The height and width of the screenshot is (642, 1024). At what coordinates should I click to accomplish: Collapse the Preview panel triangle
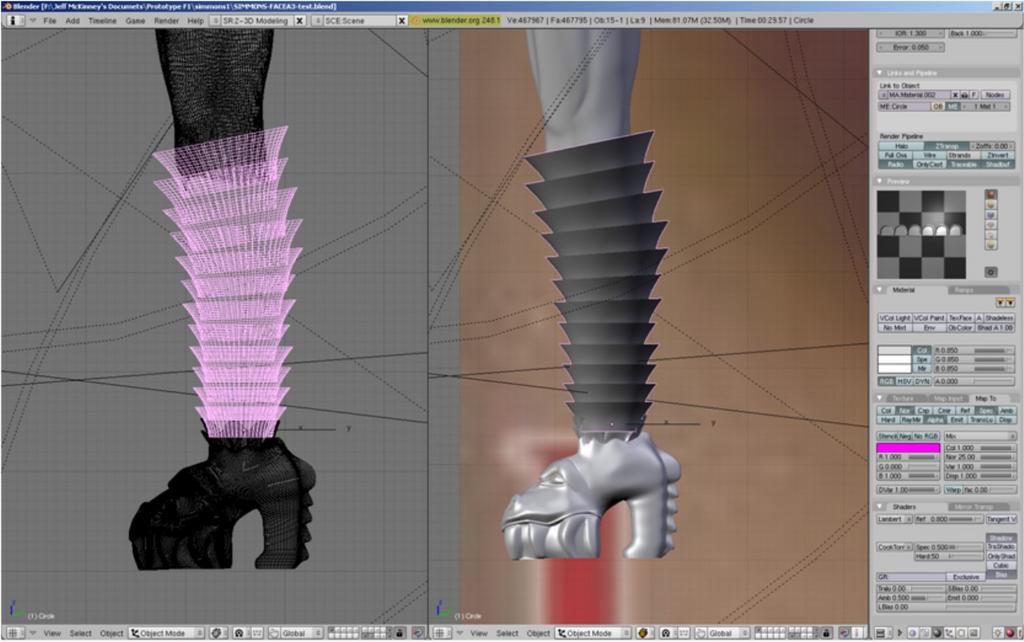click(x=880, y=181)
